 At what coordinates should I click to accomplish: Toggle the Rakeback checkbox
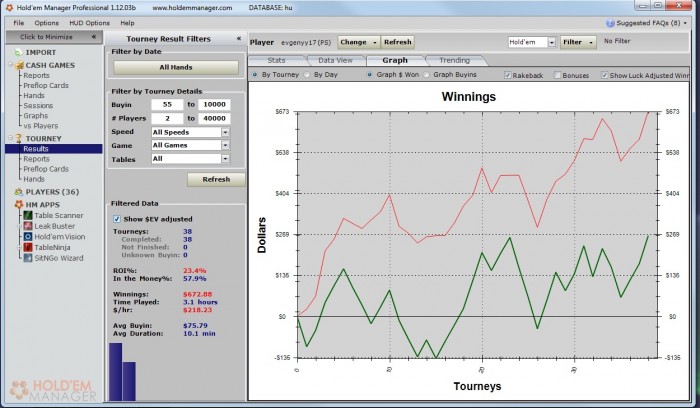coord(508,75)
